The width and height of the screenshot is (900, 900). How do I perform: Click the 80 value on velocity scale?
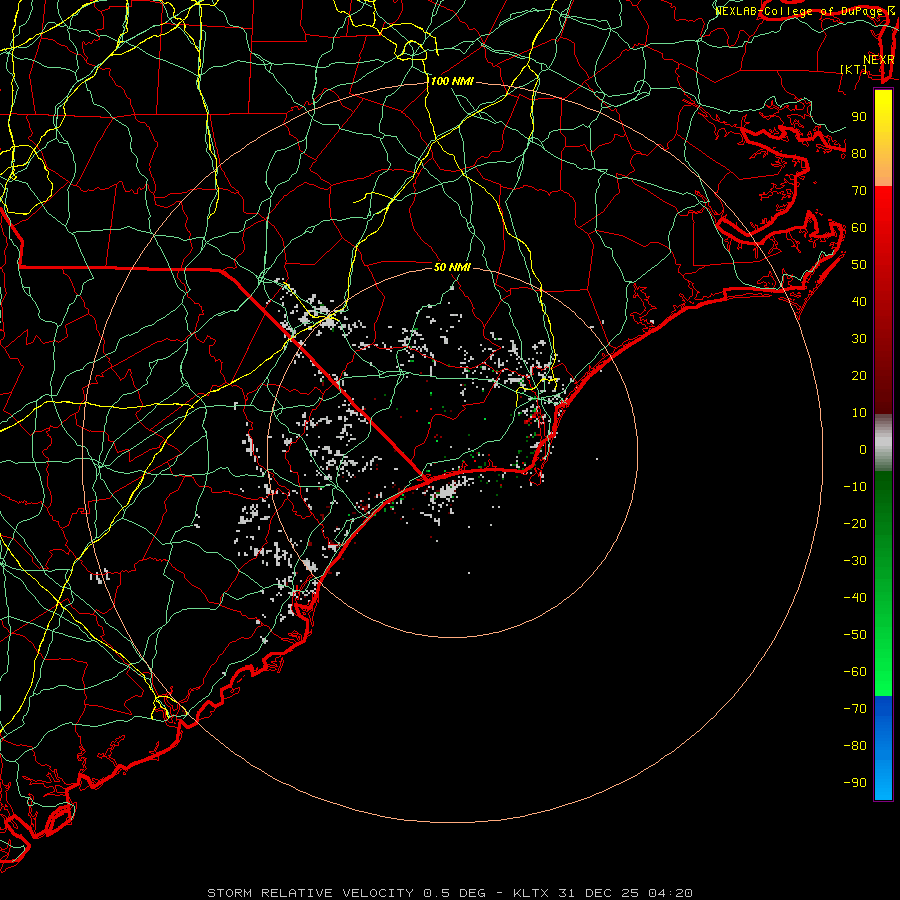click(x=859, y=154)
